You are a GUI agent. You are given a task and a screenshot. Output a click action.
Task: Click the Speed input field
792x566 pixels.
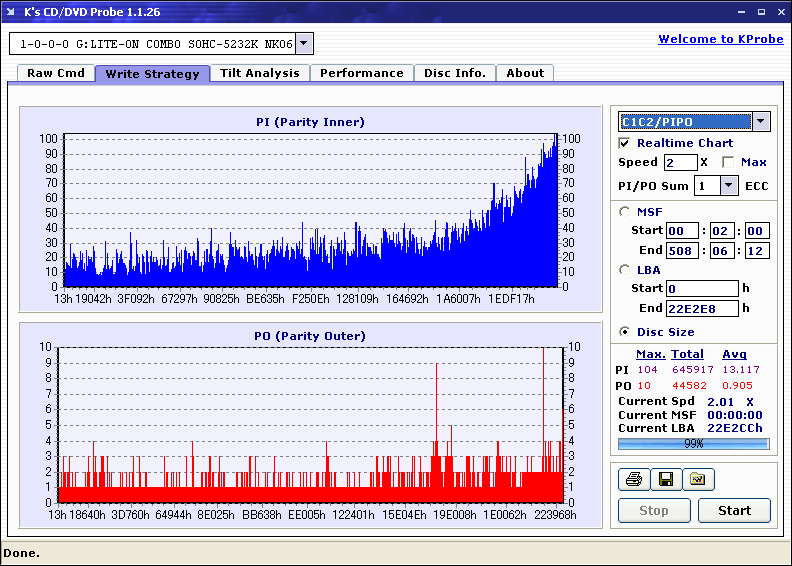coord(680,162)
